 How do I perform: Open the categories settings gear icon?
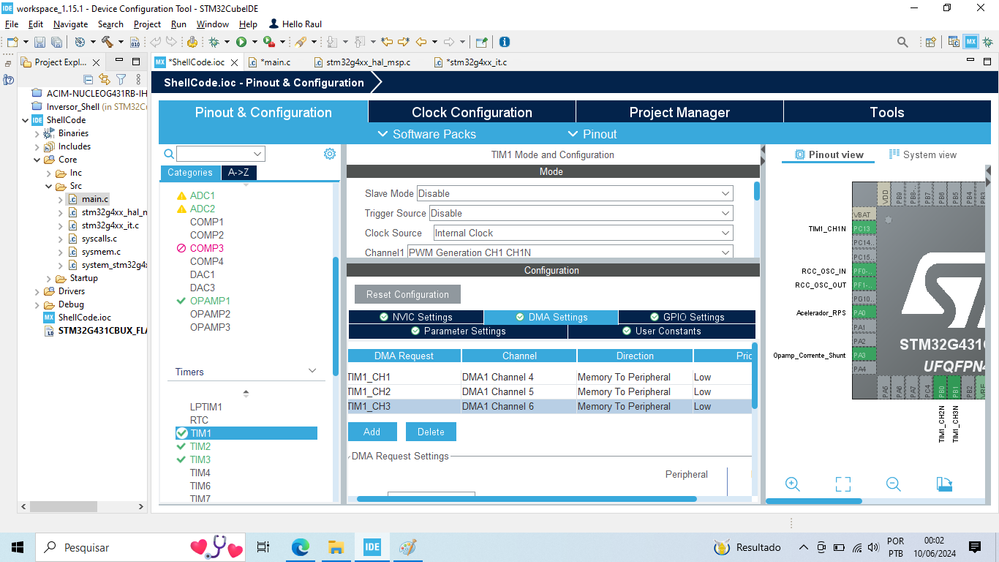(329, 154)
